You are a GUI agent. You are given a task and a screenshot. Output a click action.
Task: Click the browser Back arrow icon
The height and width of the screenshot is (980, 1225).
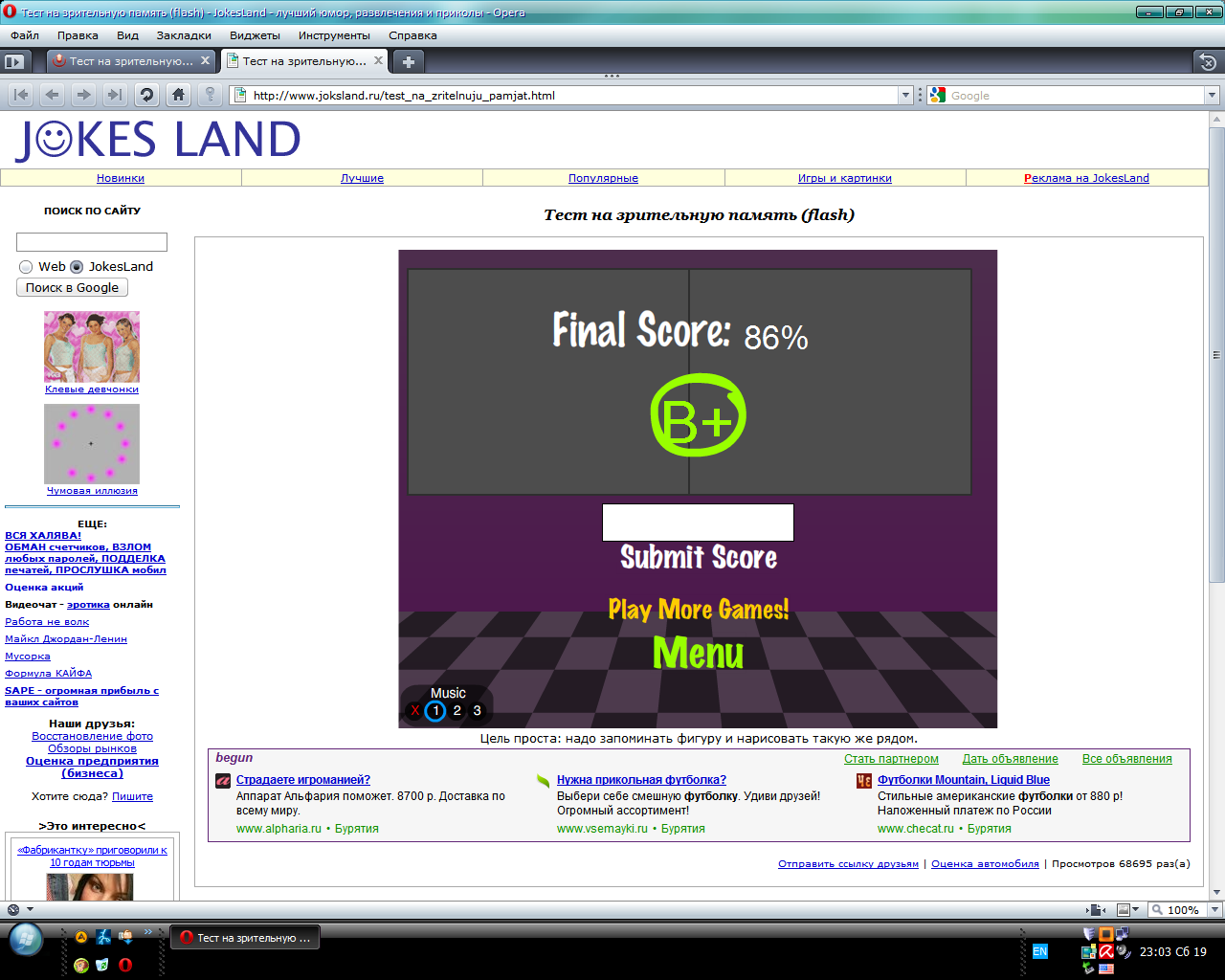click(52, 95)
